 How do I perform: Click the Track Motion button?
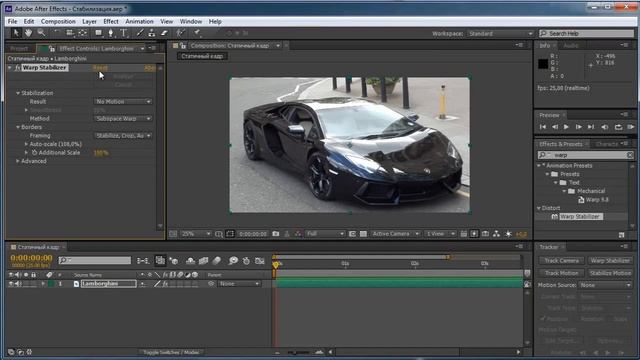click(562, 273)
